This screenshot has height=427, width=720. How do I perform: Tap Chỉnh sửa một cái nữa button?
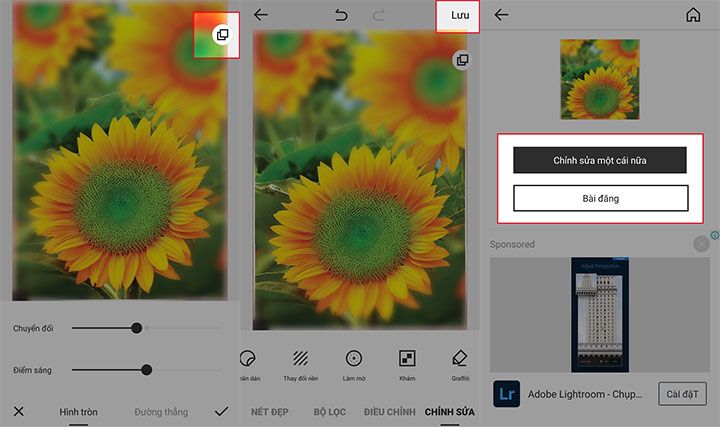[x=600, y=160]
